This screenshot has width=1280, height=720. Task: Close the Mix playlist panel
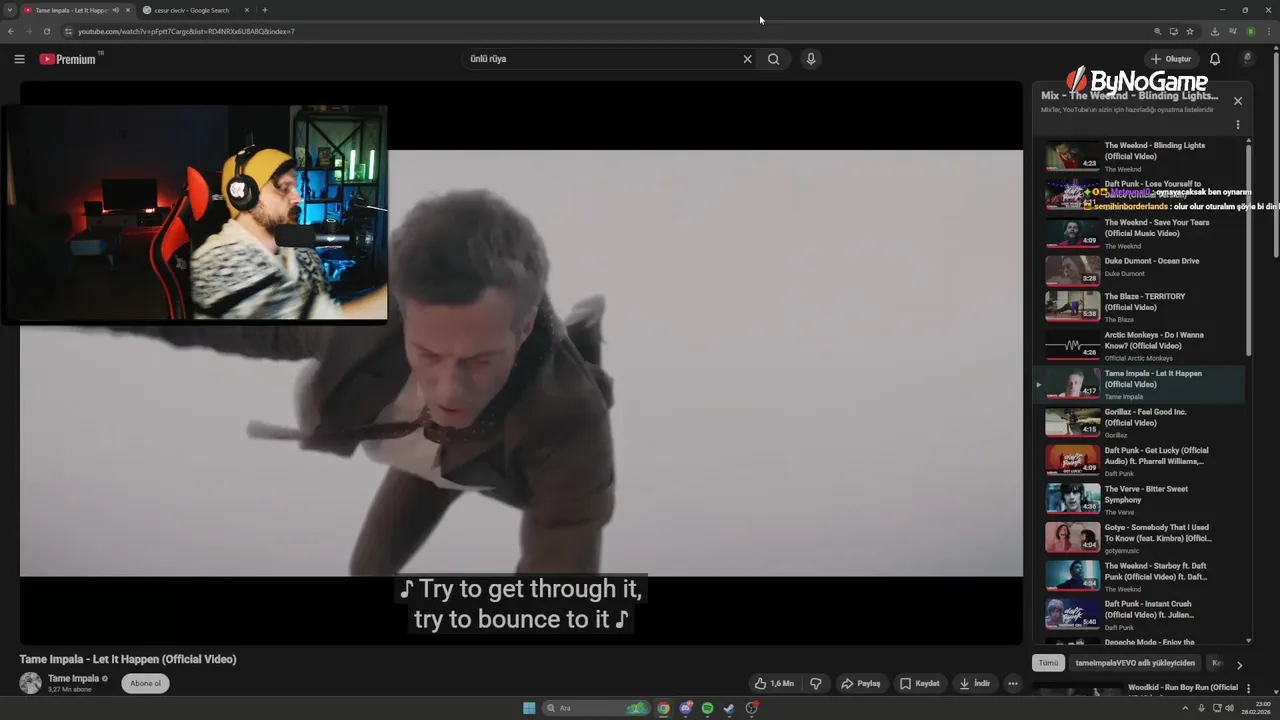click(1238, 101)
